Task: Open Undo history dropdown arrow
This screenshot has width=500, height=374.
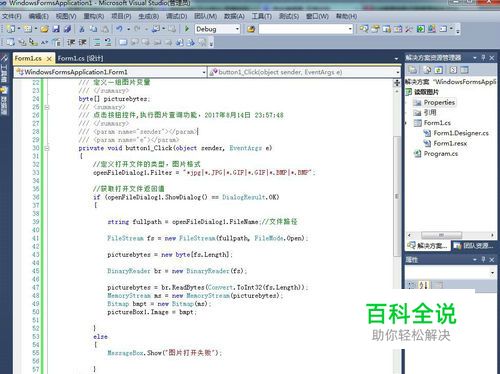Action: click(128, 29)
